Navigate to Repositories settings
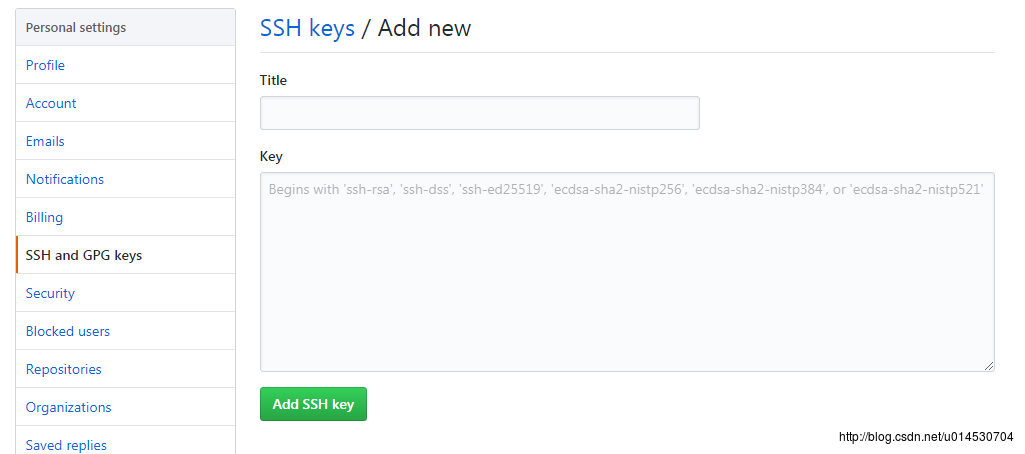The height and width of the screenshot is (454, 1025). 64,369
